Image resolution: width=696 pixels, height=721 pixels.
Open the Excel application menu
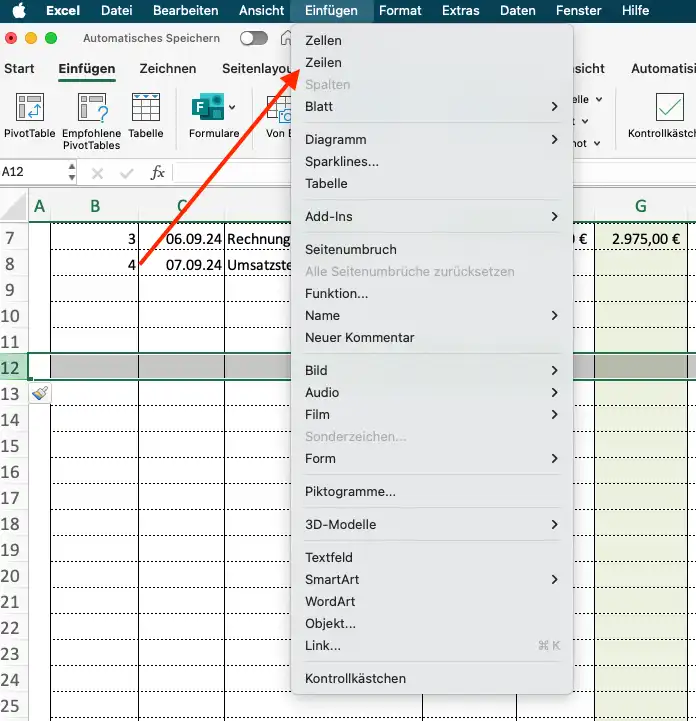click(x=63, y=10)
